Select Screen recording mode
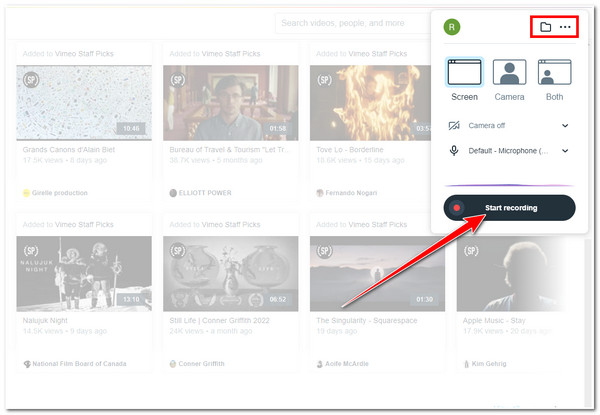This screenshot has height=415, width=600. coord(465,80)
